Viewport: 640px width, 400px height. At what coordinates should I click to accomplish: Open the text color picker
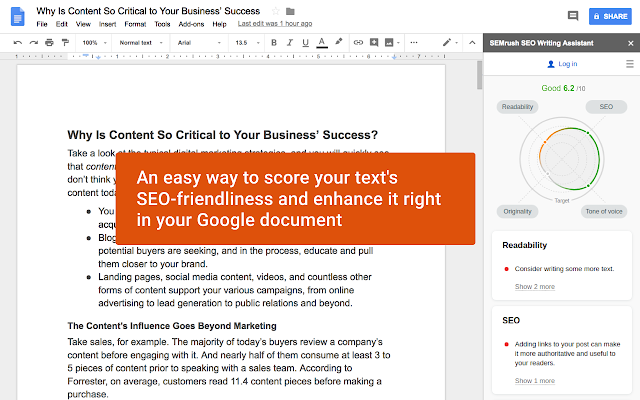point(322,42)
